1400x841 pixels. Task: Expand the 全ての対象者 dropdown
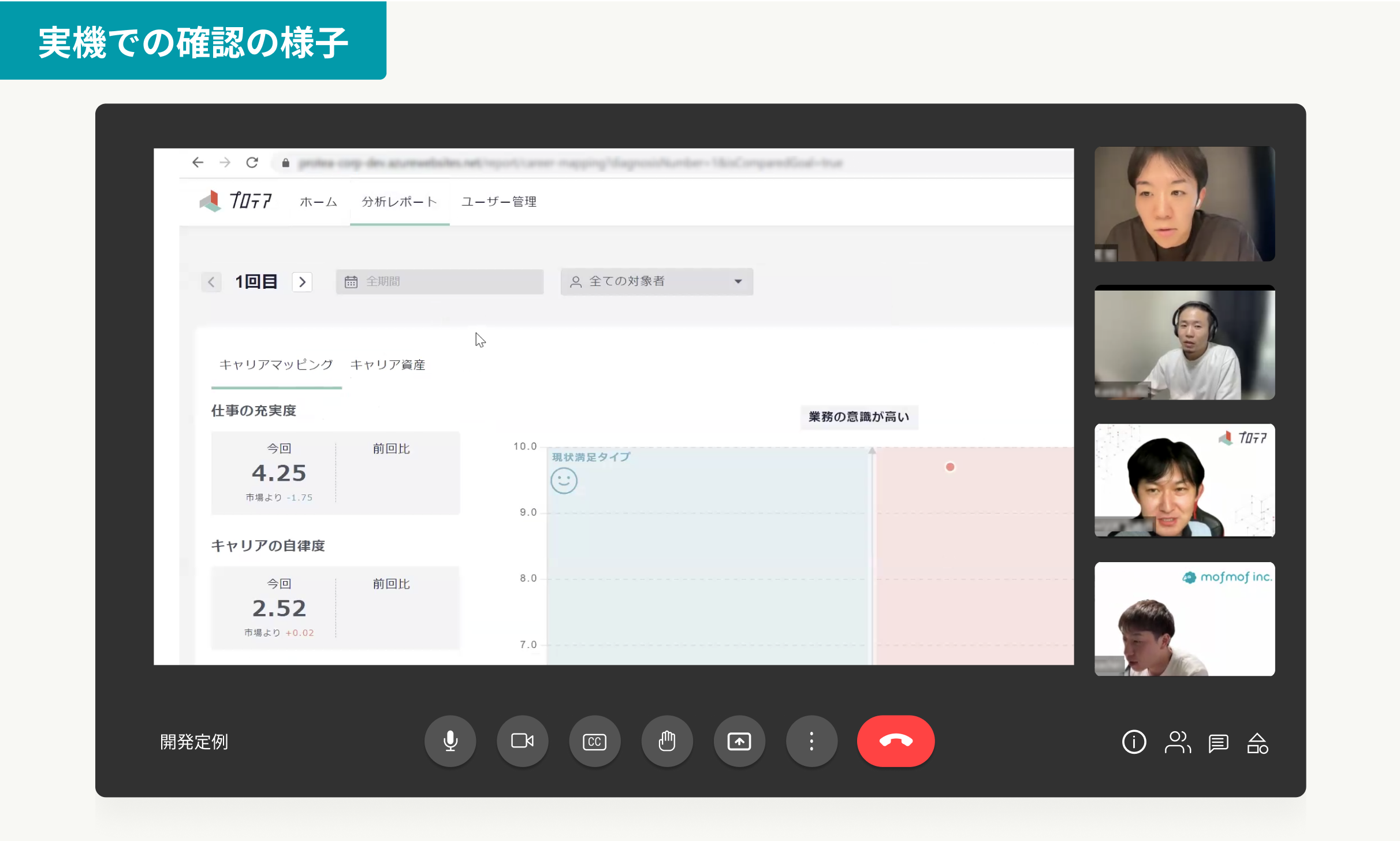pyautogui.click(x=657, y=282)
